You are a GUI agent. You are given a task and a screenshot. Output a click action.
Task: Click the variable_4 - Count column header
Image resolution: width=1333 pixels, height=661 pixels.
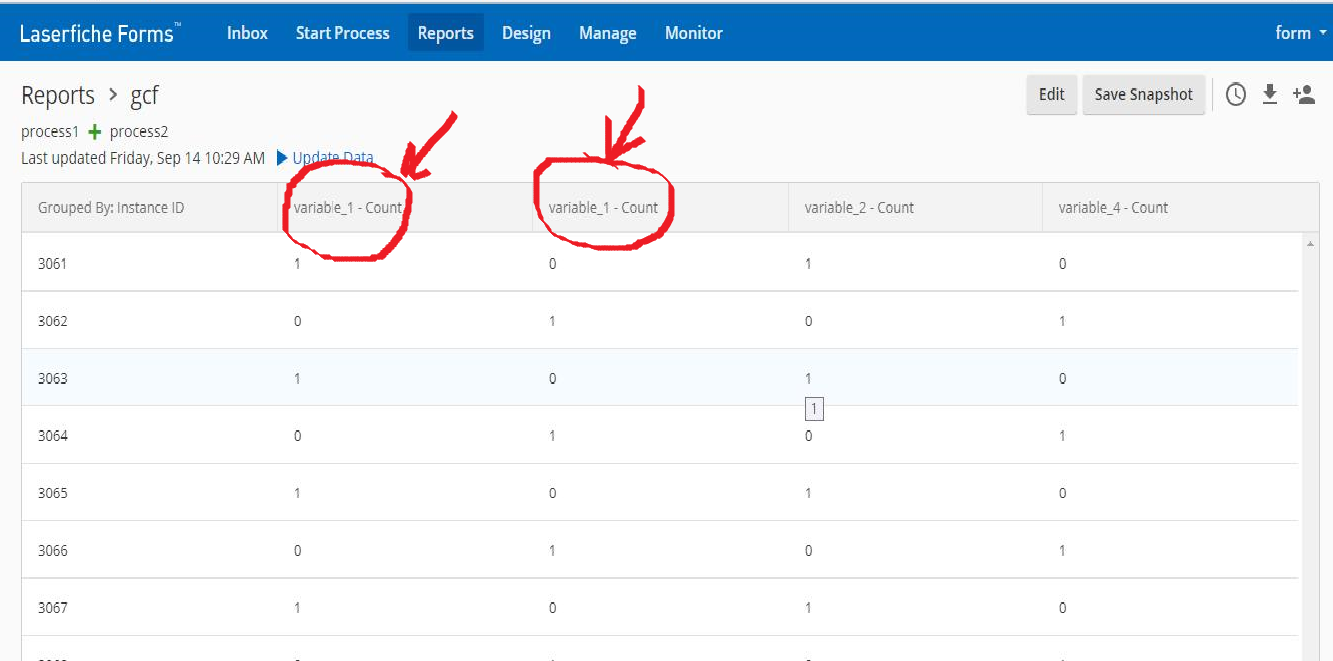point(1113,208)
